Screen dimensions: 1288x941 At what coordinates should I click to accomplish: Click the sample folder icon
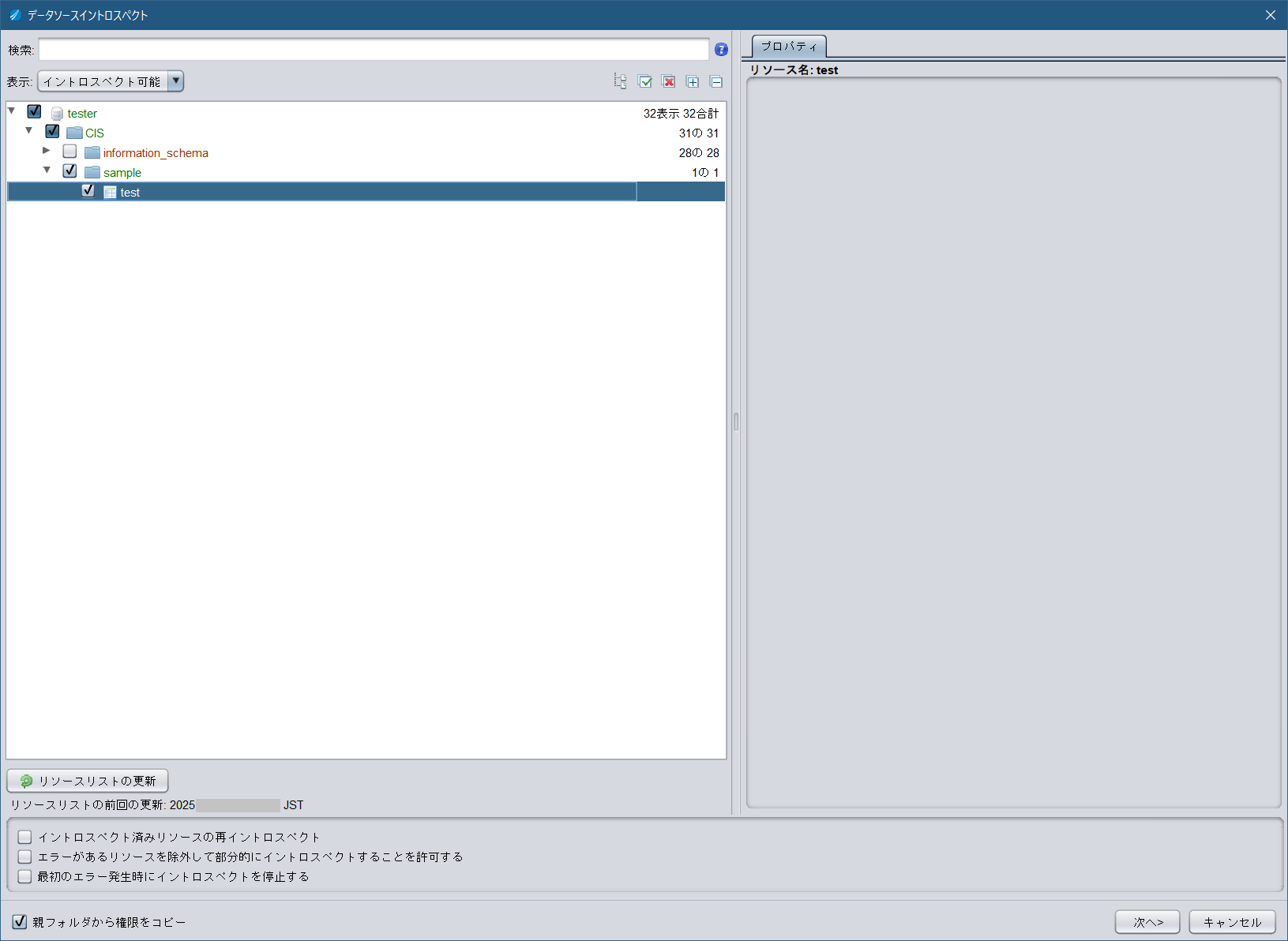point(92,172)
